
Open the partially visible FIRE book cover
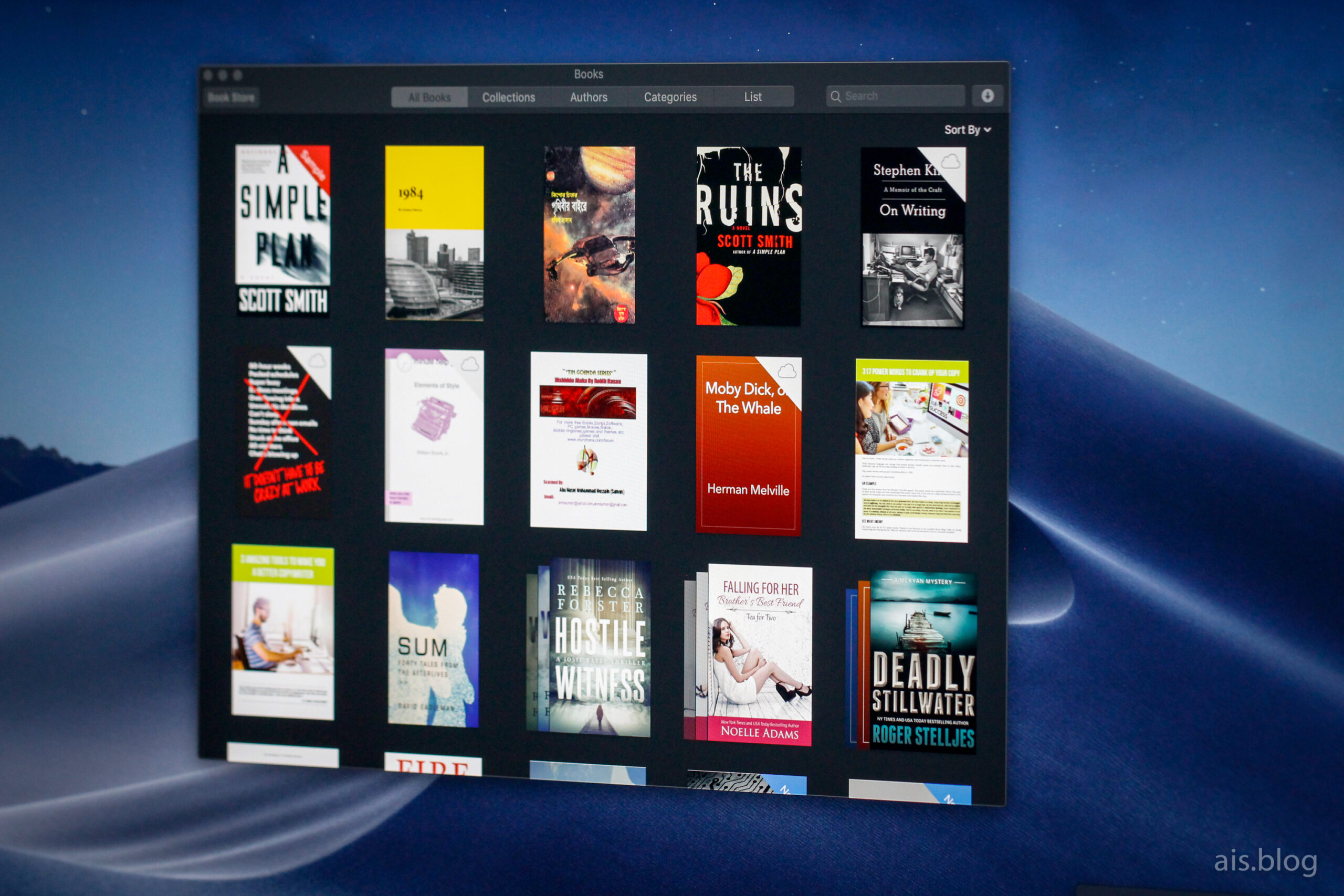433,763
